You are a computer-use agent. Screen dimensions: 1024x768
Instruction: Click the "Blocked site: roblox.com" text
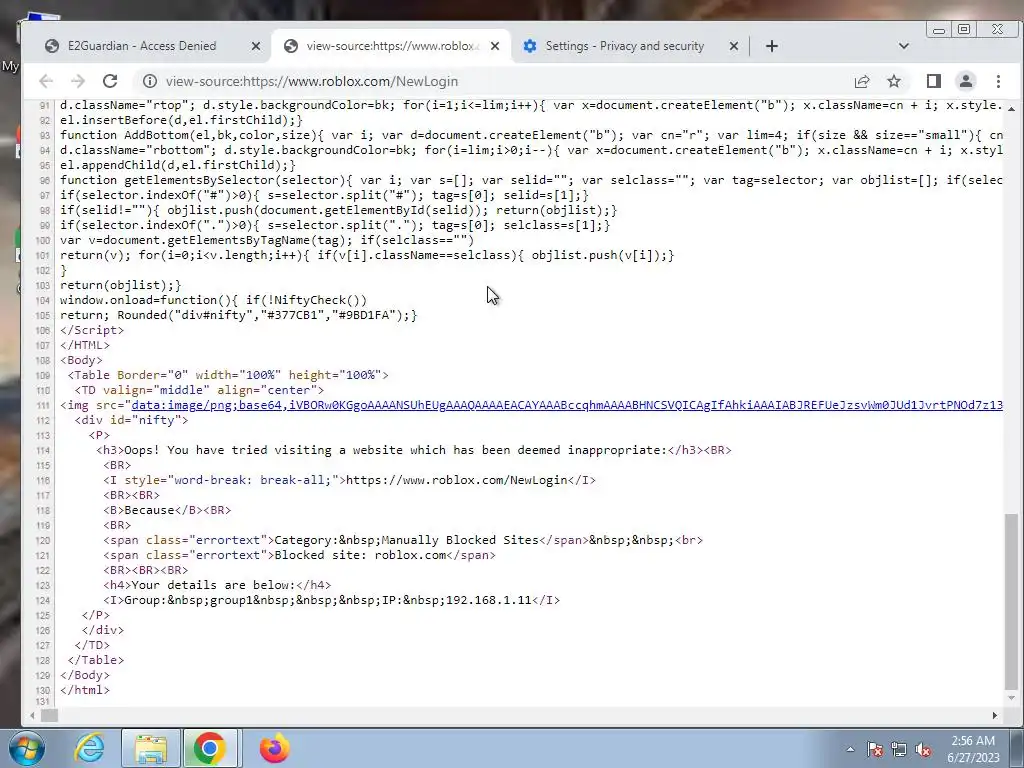(360, 555)
